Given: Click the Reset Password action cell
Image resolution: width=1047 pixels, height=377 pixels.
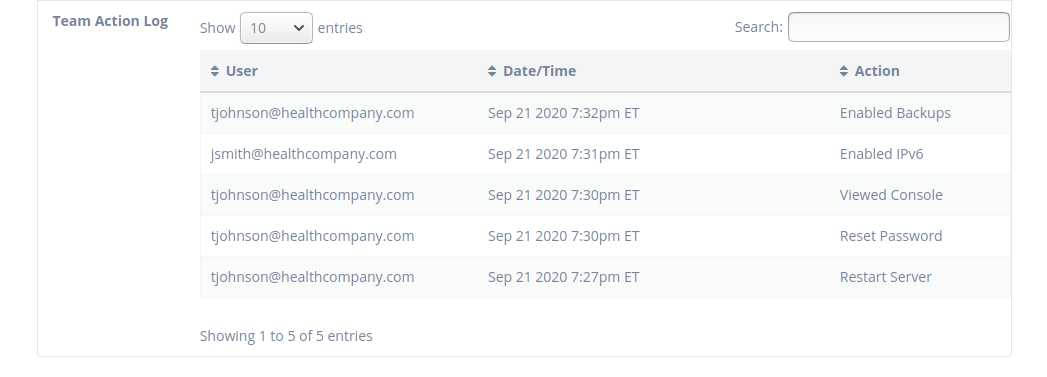Looking at the screenshot, I should (891, 236).
